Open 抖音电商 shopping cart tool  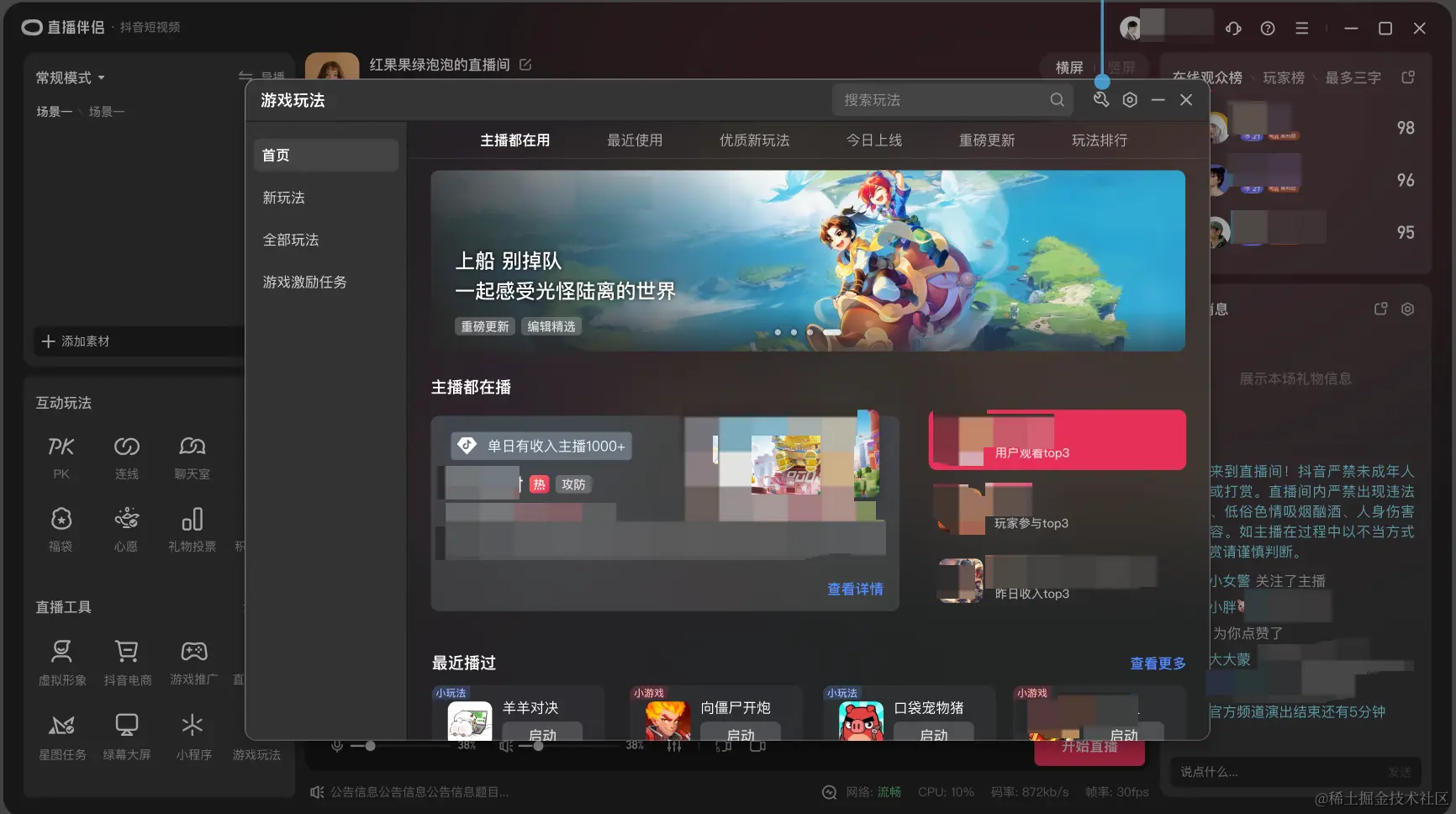[x=127, y=651]
